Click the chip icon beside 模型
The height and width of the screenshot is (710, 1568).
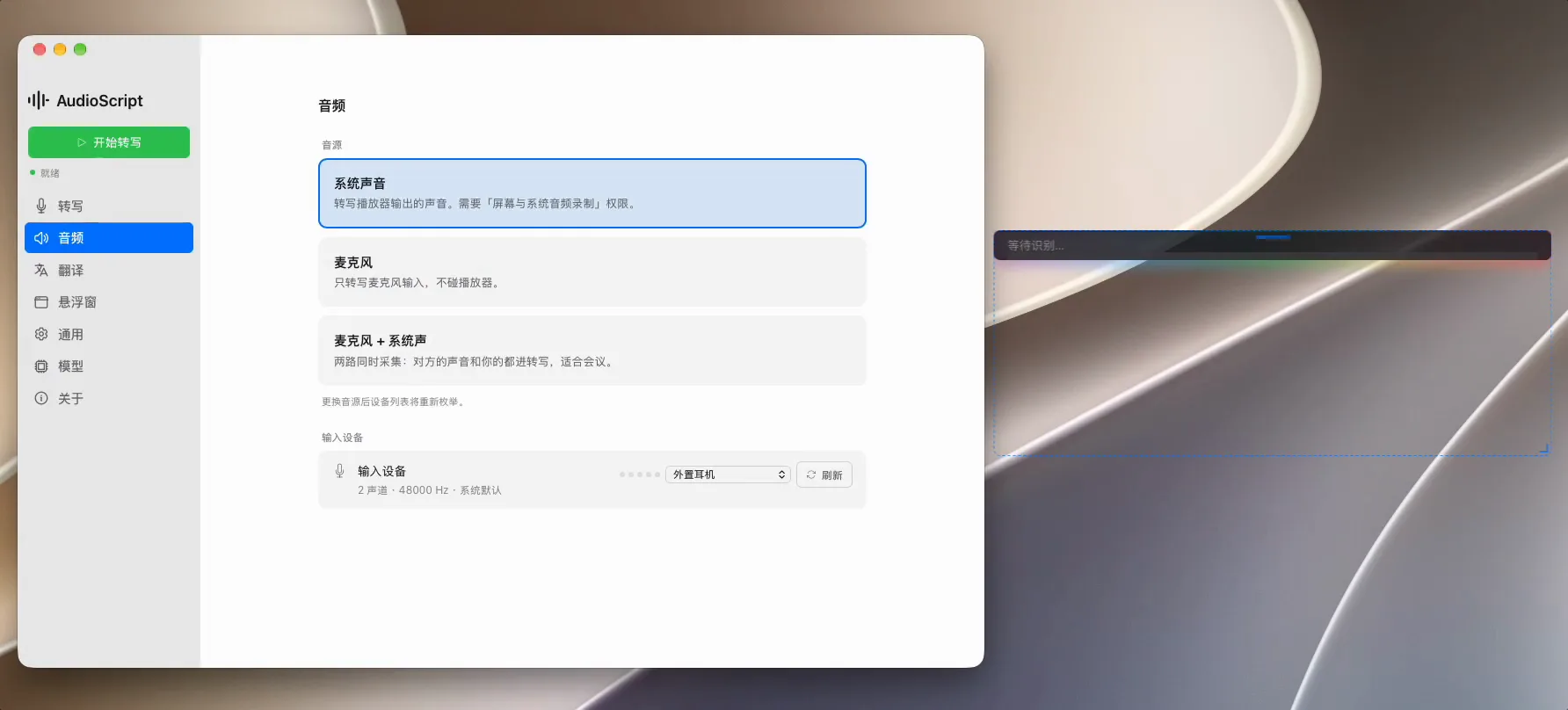tap(41, 366)
